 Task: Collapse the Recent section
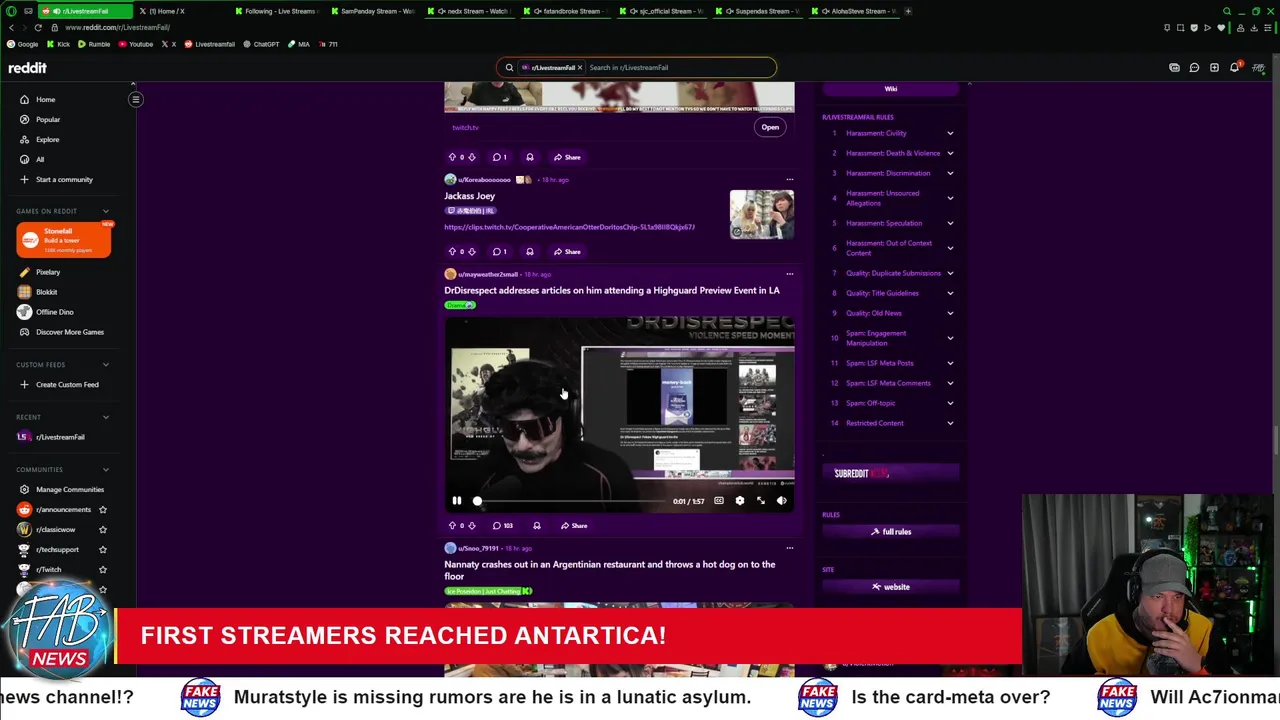[x=106, y=417]
